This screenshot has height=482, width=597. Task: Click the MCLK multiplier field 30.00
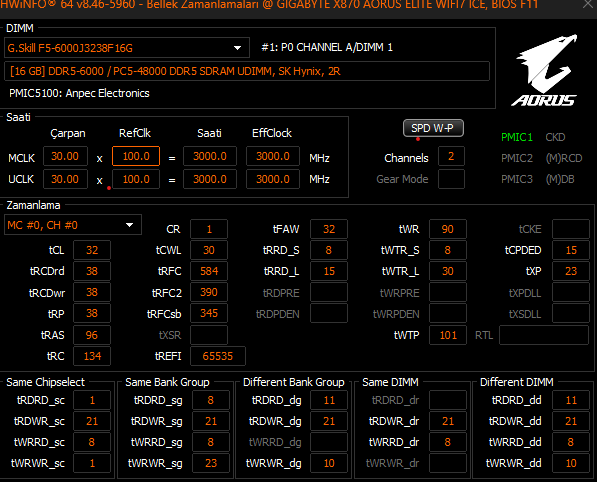pyautogui.click(x=65, y=156)
